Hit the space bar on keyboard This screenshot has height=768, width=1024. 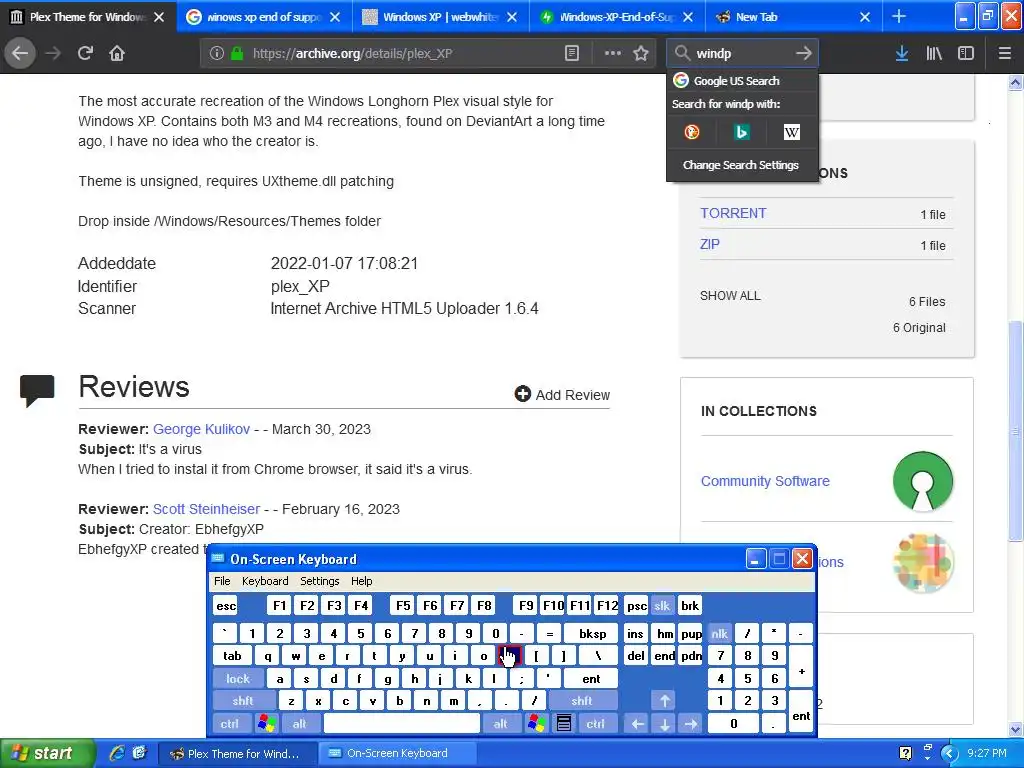coord(402,724)
